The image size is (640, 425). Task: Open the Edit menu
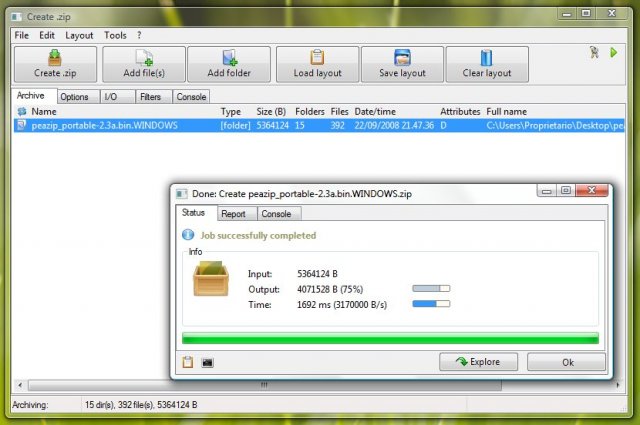[47, 36]
